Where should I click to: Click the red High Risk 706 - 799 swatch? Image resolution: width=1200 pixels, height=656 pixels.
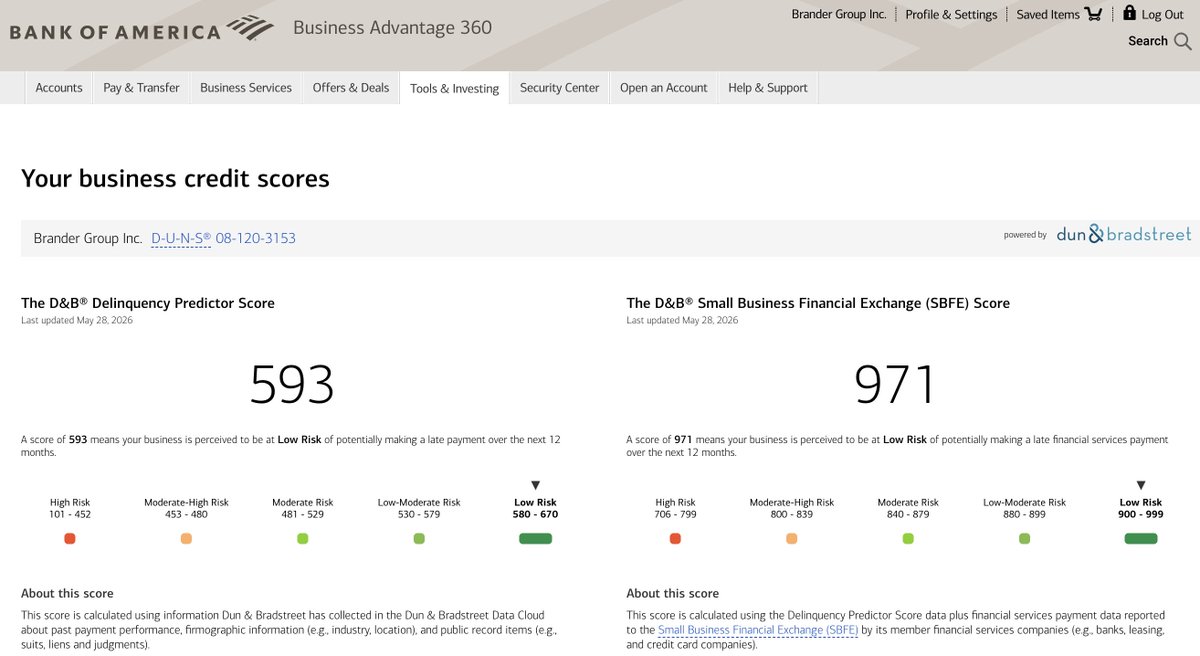coord(675,538)
